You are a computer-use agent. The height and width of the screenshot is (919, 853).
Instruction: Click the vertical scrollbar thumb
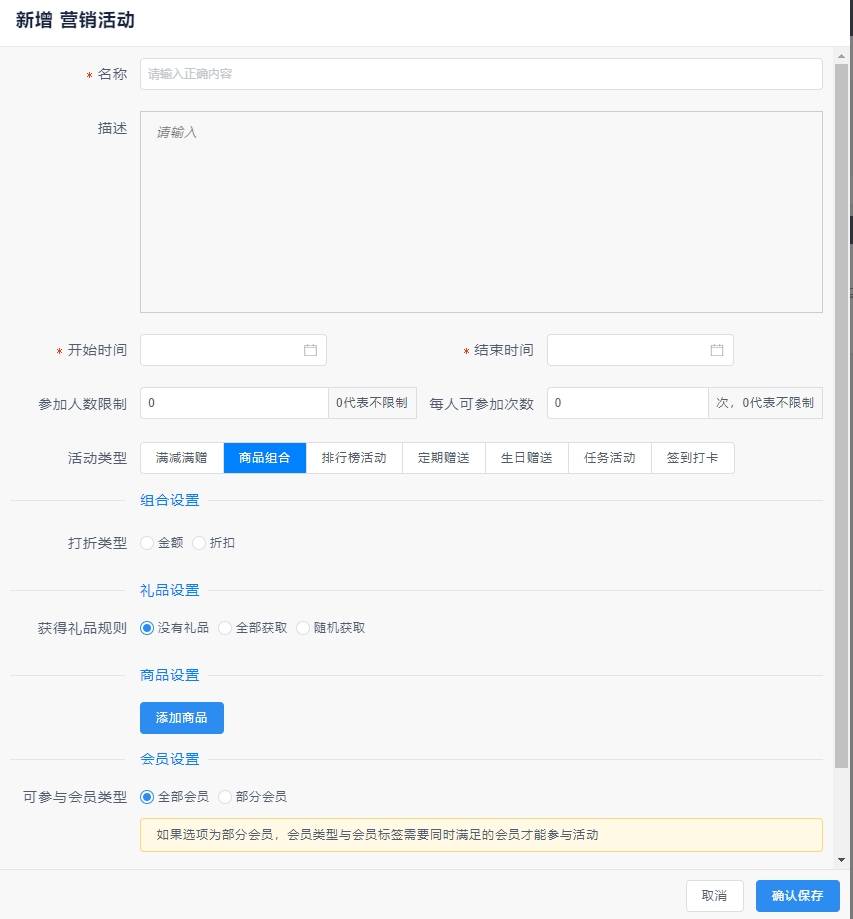coord(841,415)
